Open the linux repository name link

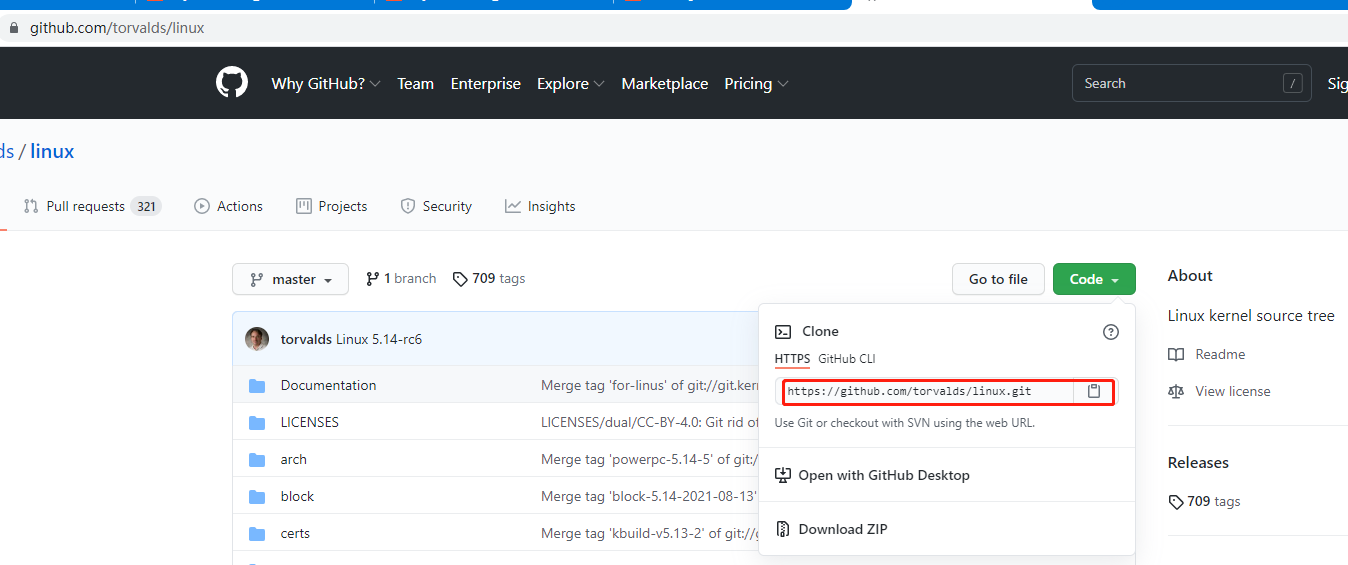pyautogui.click(x=52, y=151)
